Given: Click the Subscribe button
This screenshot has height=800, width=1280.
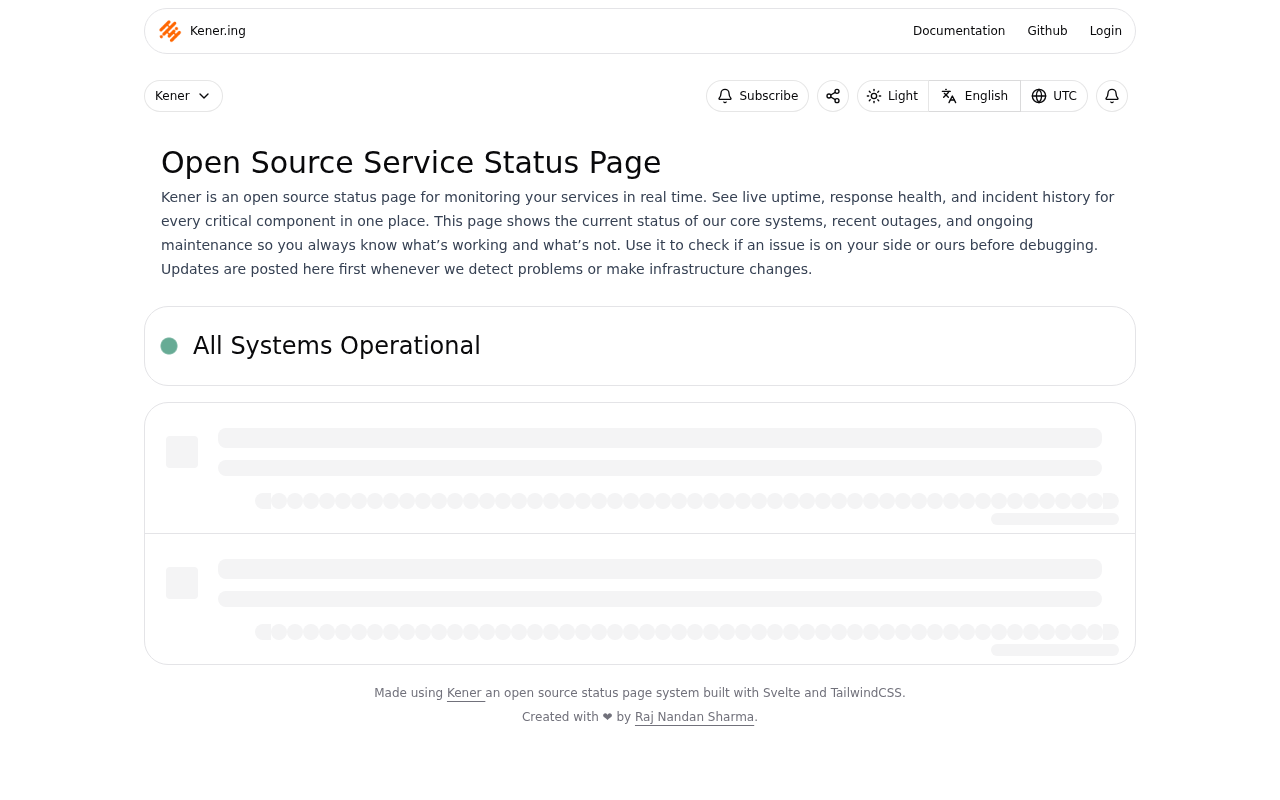Looking at the screenshot, I should [x=757, y=95].
